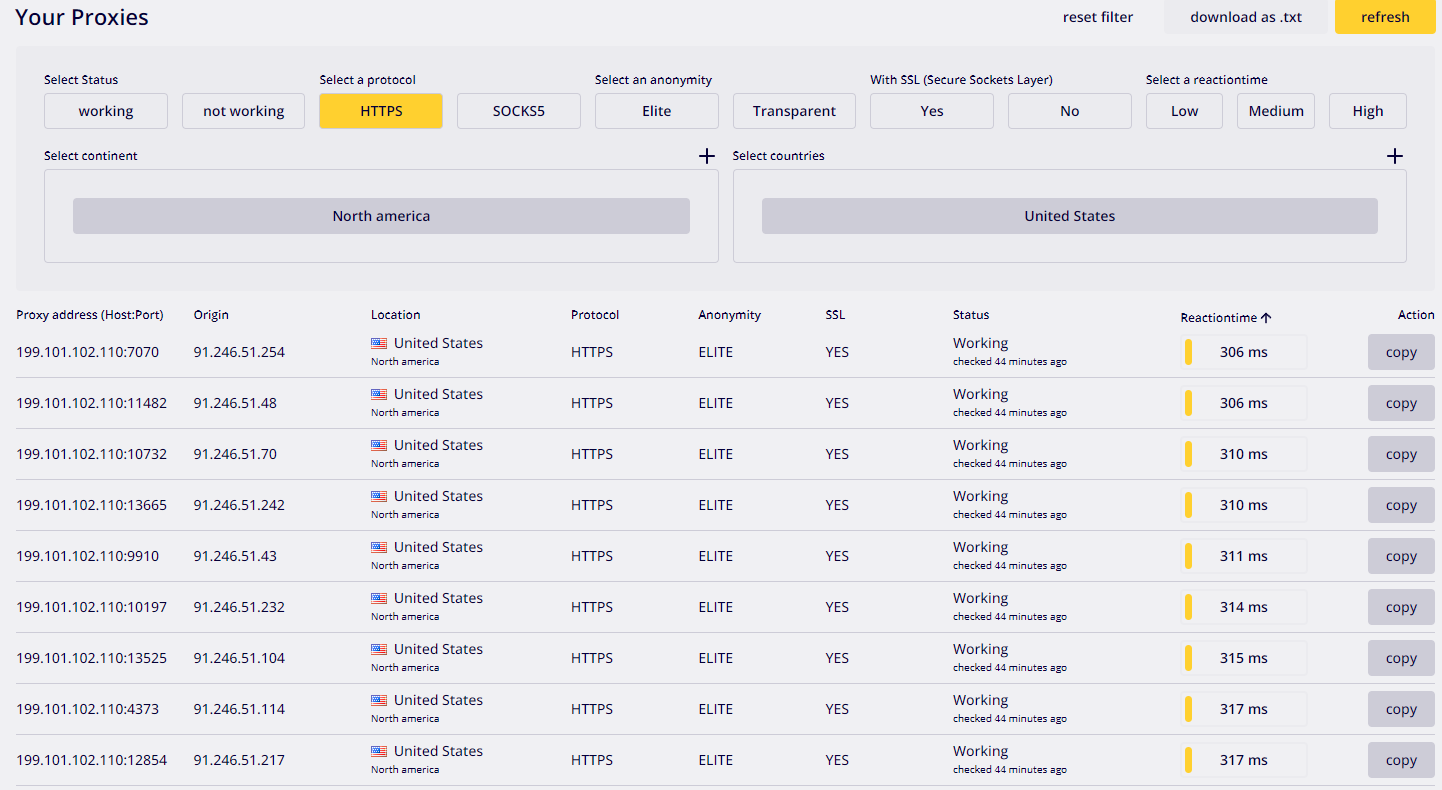The image size is (1442, 790).
Task: Toggle the HTTPS protocol filter
Action: [x=380, y=111]
